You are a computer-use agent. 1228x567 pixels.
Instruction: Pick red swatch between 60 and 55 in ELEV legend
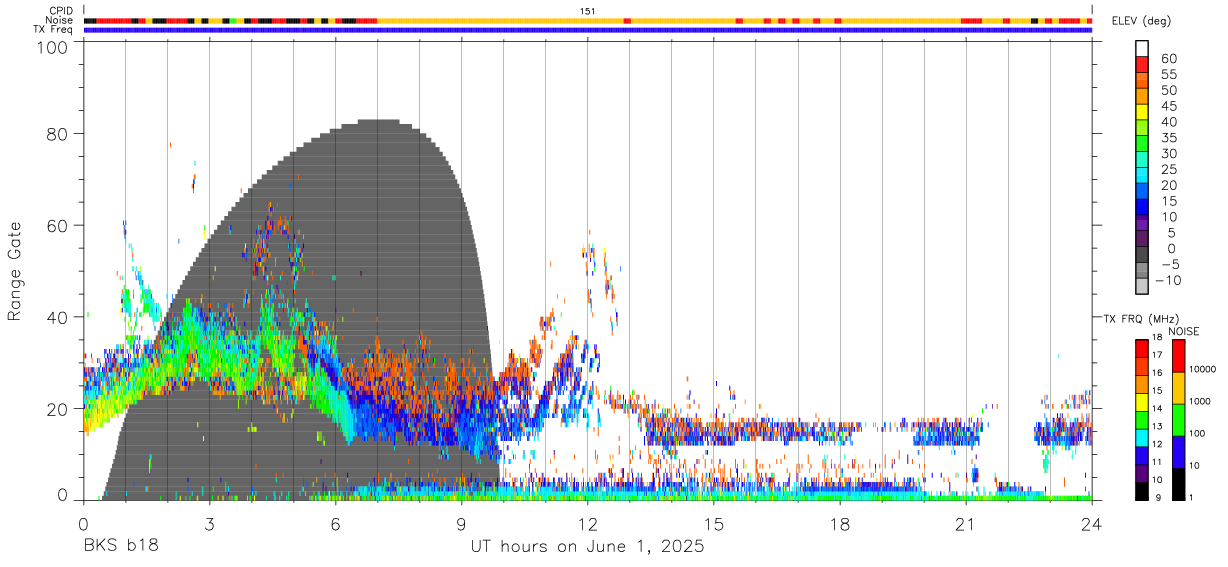[x=1142, y=66]
